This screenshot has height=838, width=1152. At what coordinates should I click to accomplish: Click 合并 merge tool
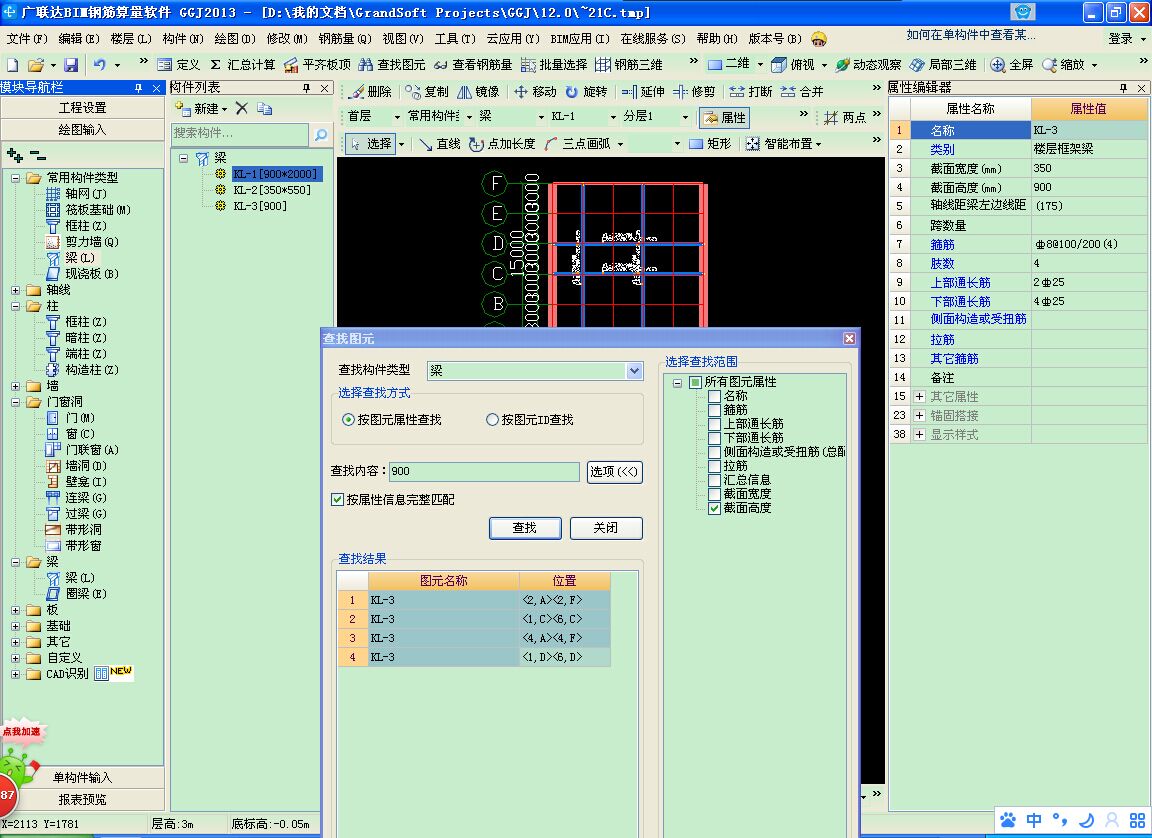tap(802, 92)
